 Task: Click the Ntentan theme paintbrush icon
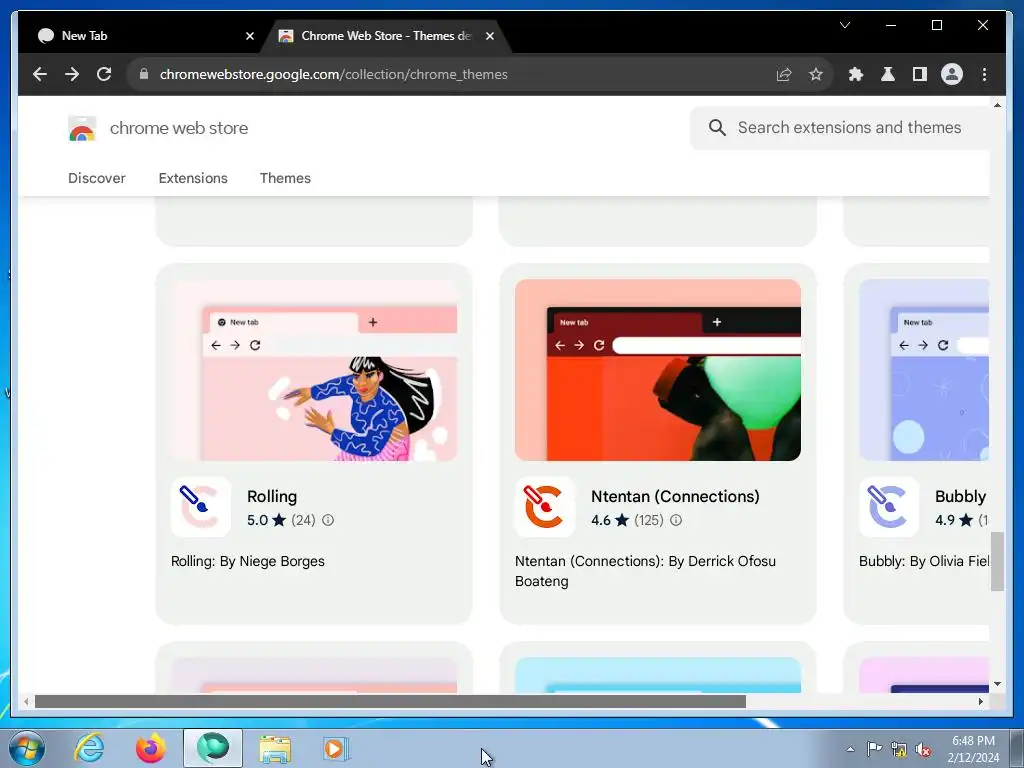click(x=545, y=507)
